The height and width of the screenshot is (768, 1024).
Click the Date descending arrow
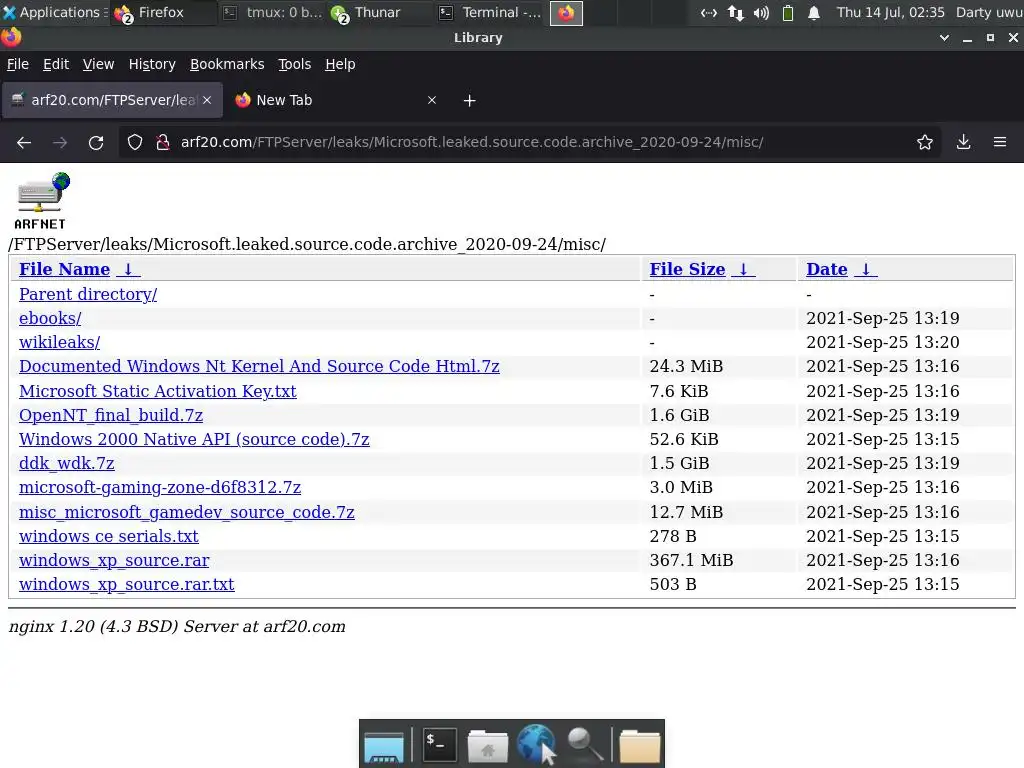click(x=865, y=269)
